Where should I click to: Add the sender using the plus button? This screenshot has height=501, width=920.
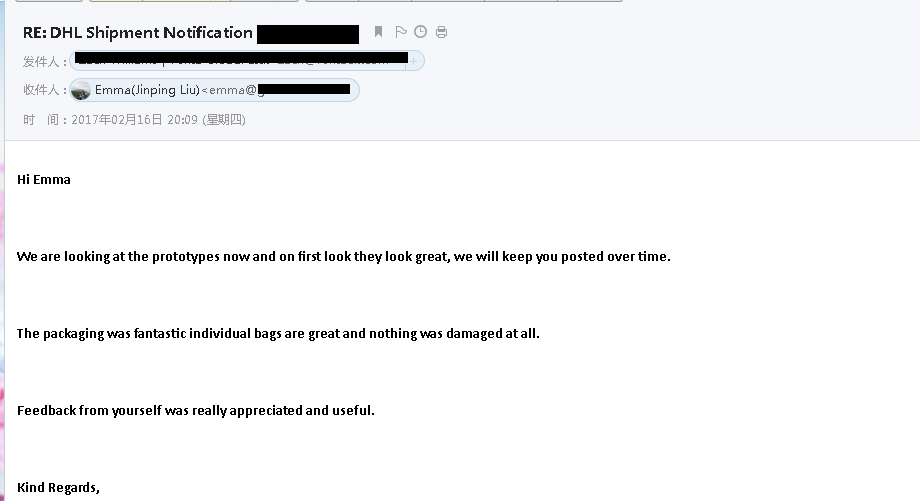click(x=414, y=61)
